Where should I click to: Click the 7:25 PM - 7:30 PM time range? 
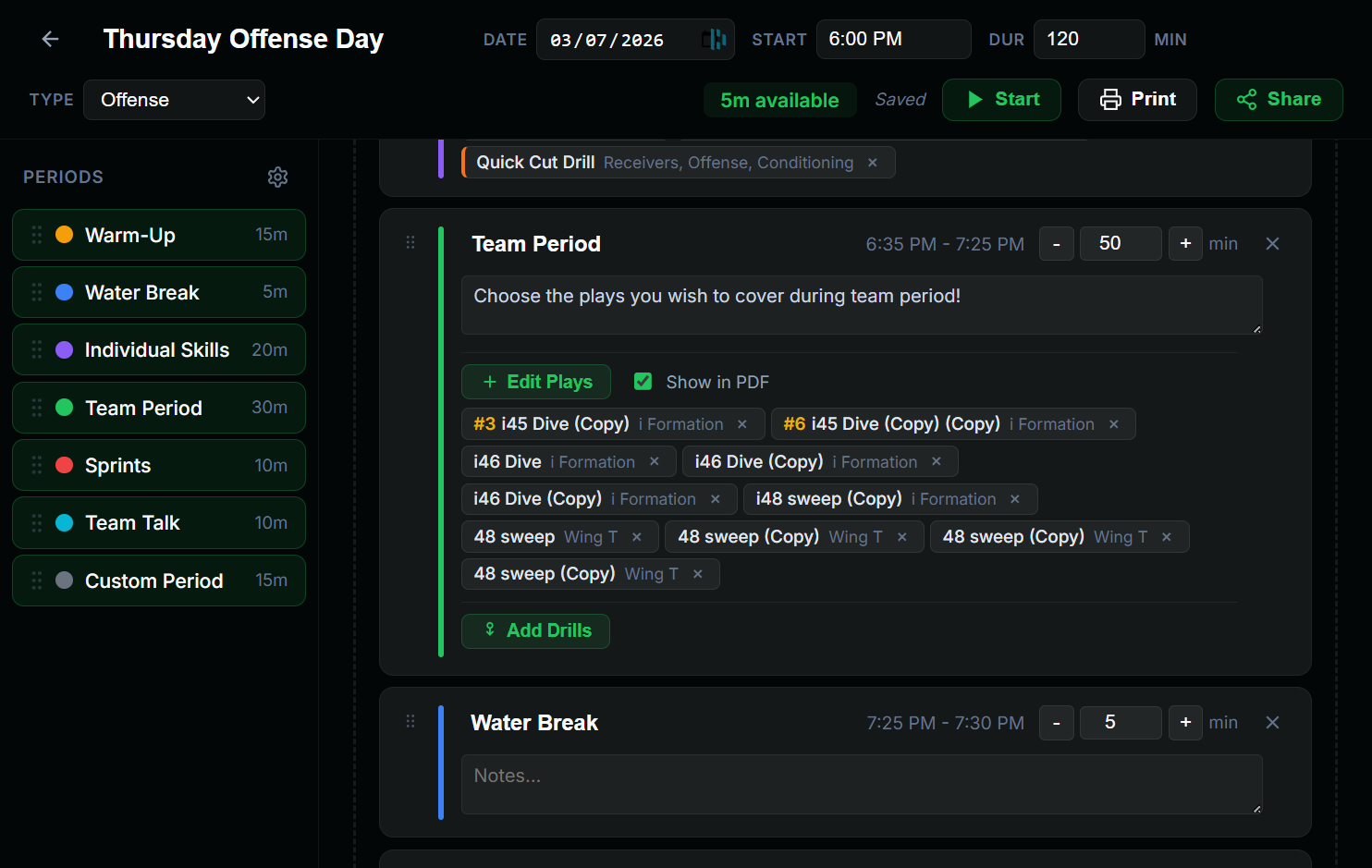pos(945,723)
